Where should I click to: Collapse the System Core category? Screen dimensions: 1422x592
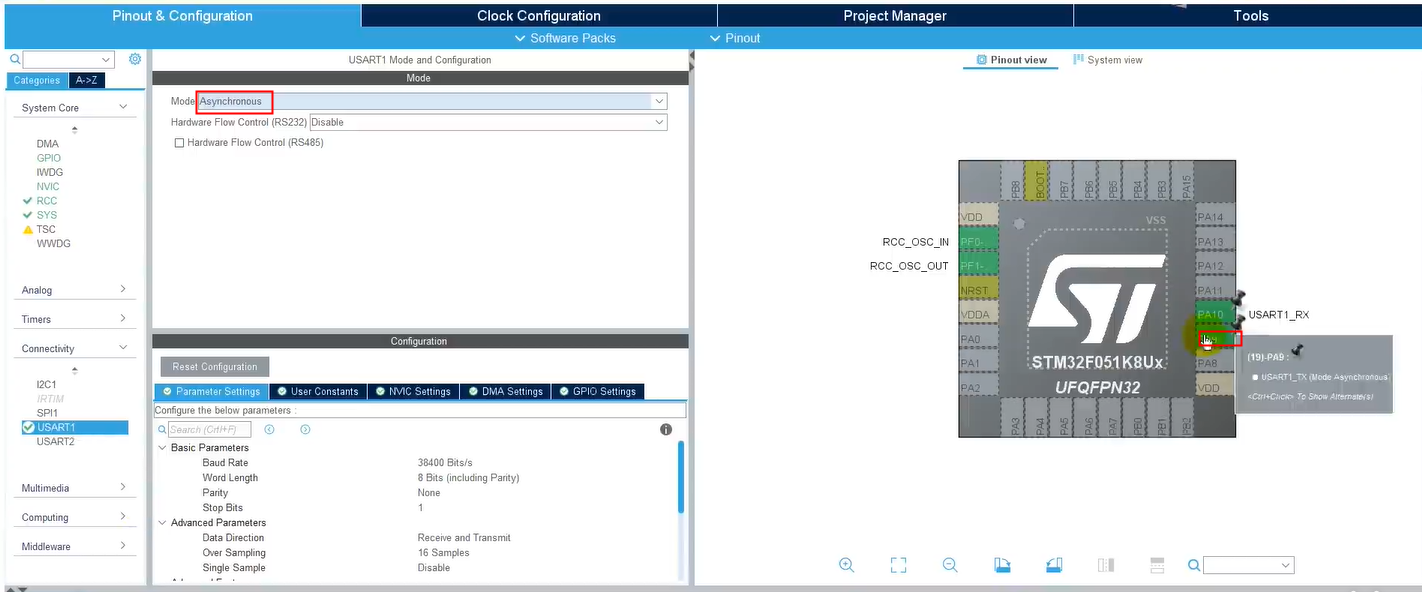[123, 107]
